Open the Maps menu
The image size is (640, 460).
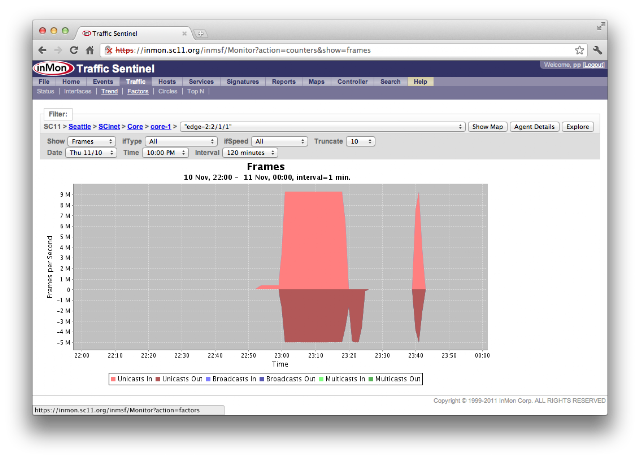316,82
